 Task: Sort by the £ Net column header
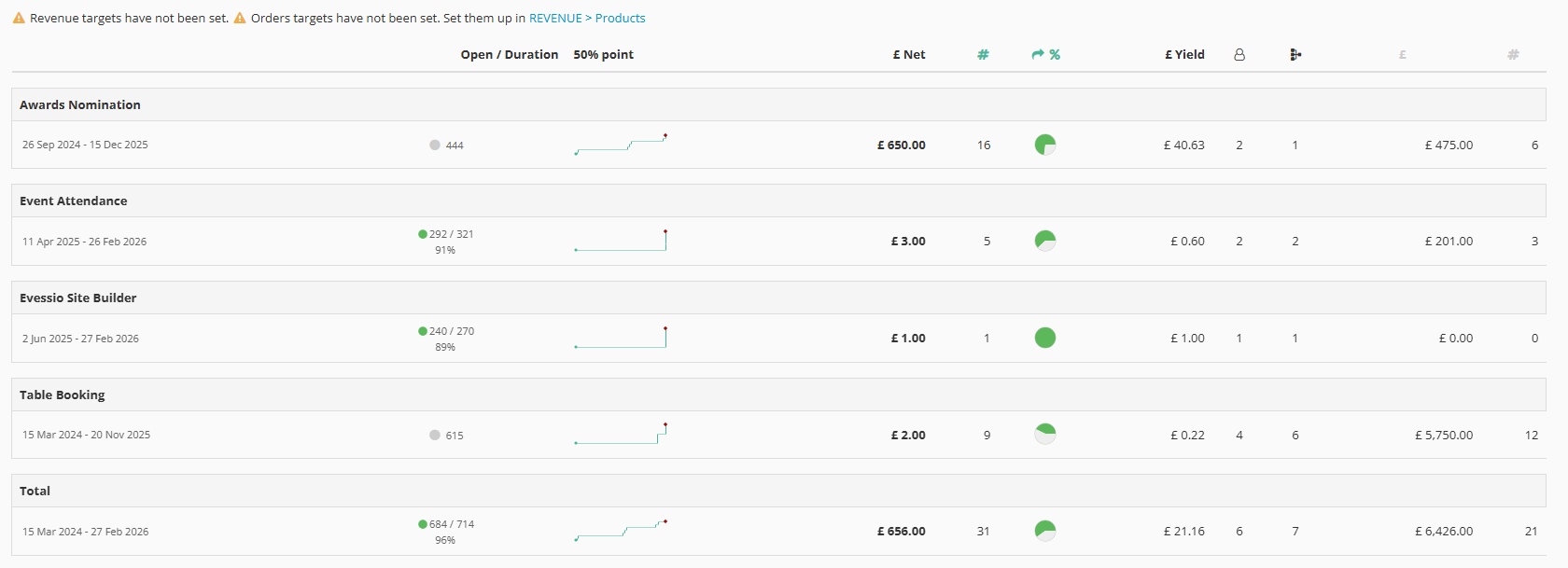[x=908, y=55]
